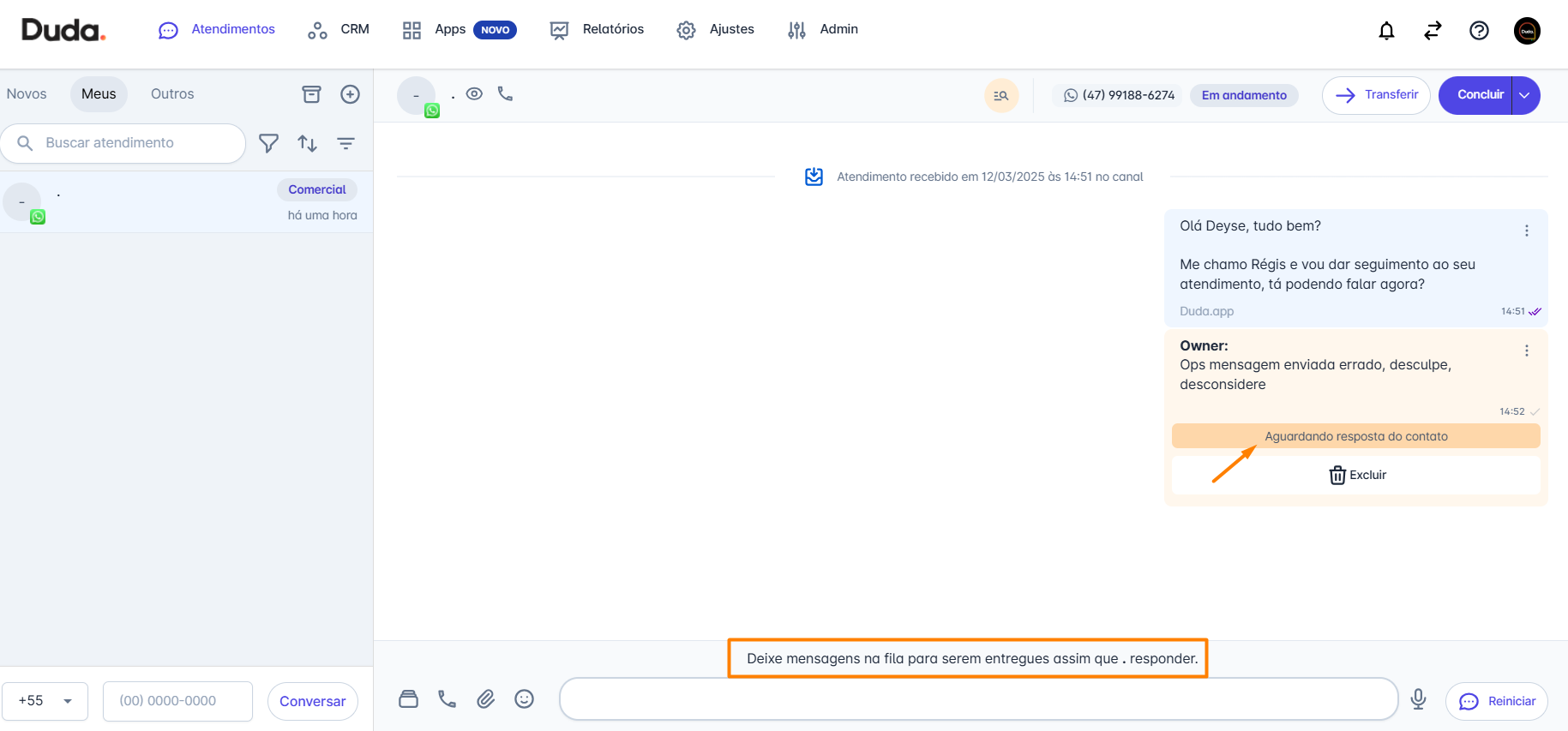Image resolution: width=1568 pixels, height=731 pixels.
Task: Open the filter funnel icon
Action: point(268,143)
